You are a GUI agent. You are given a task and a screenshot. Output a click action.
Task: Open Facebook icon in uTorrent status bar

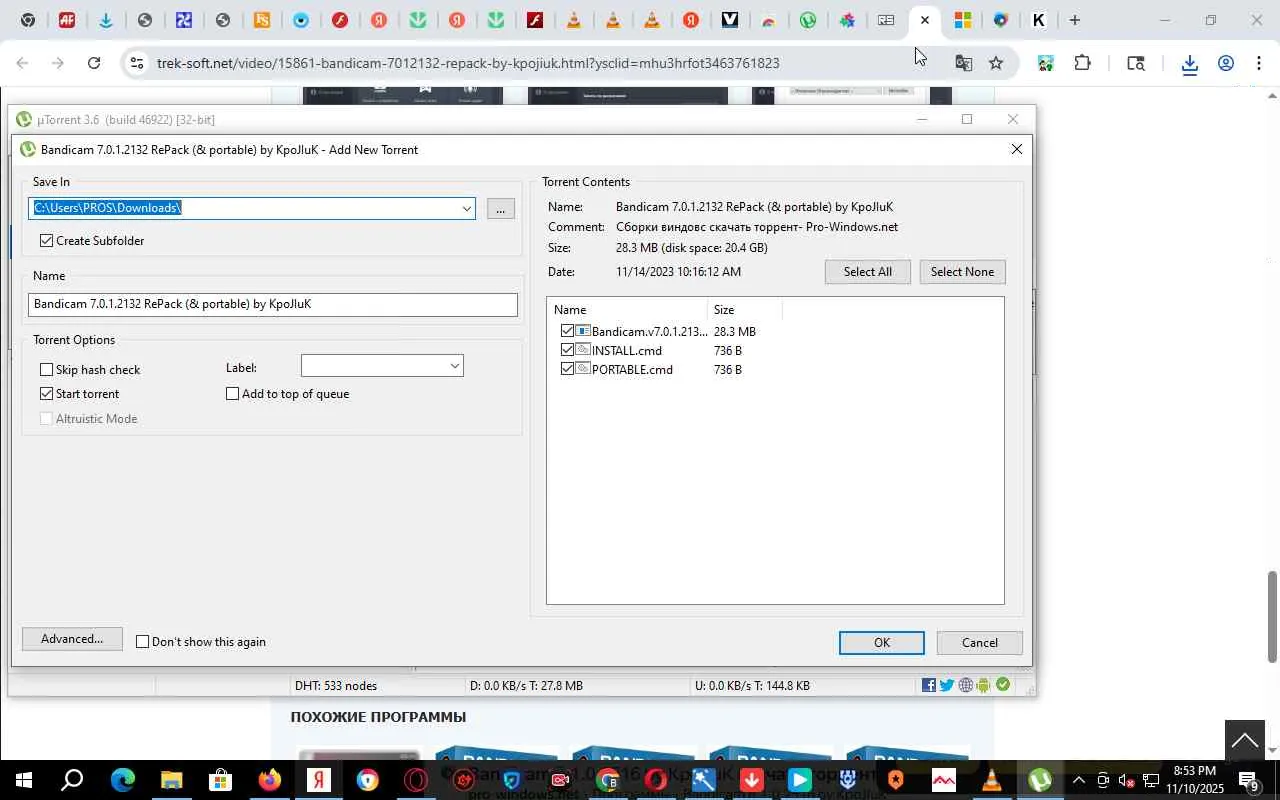[929, 685]
